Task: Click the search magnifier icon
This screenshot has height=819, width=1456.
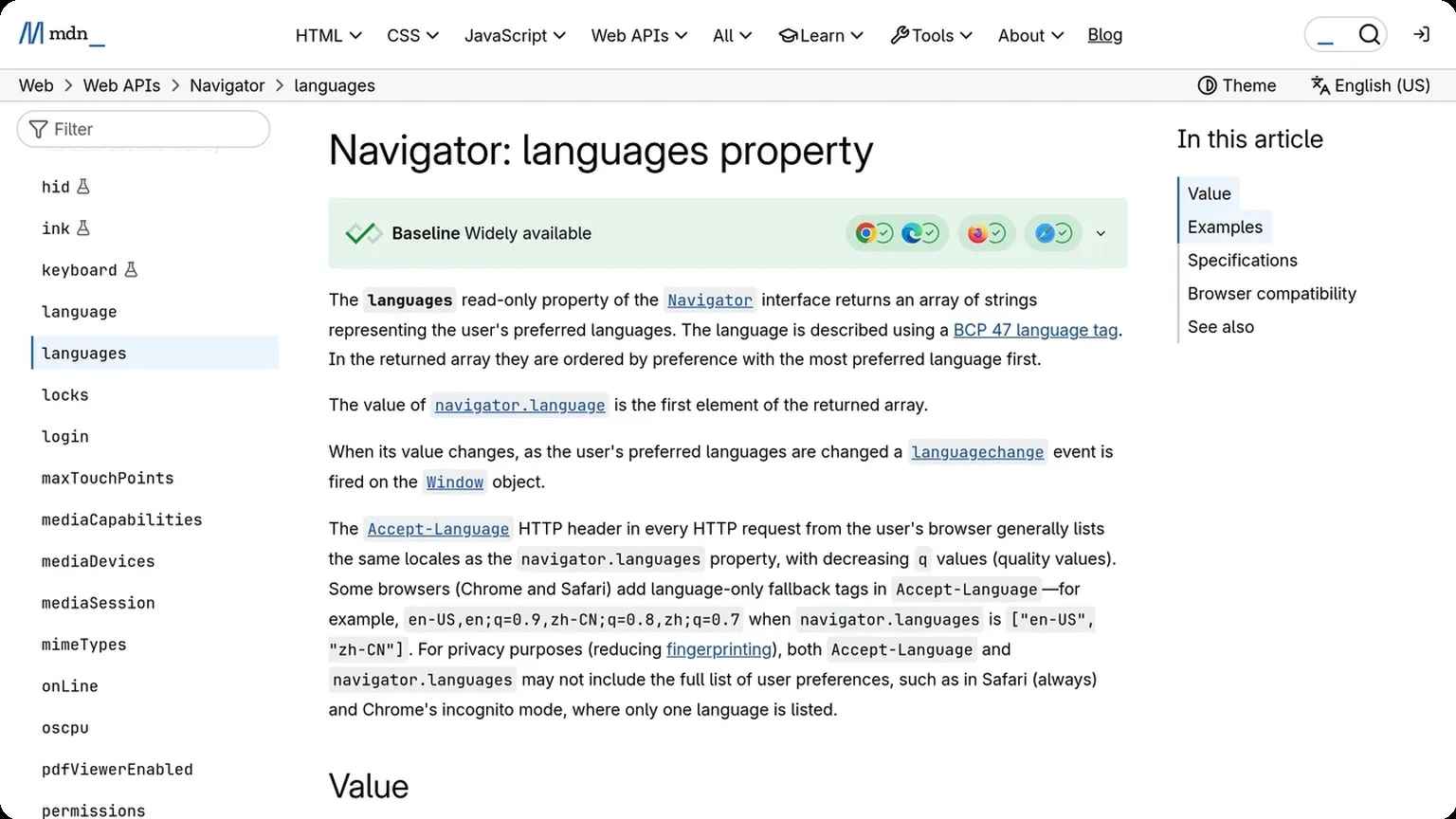Action: click(x=1370, y=33)
